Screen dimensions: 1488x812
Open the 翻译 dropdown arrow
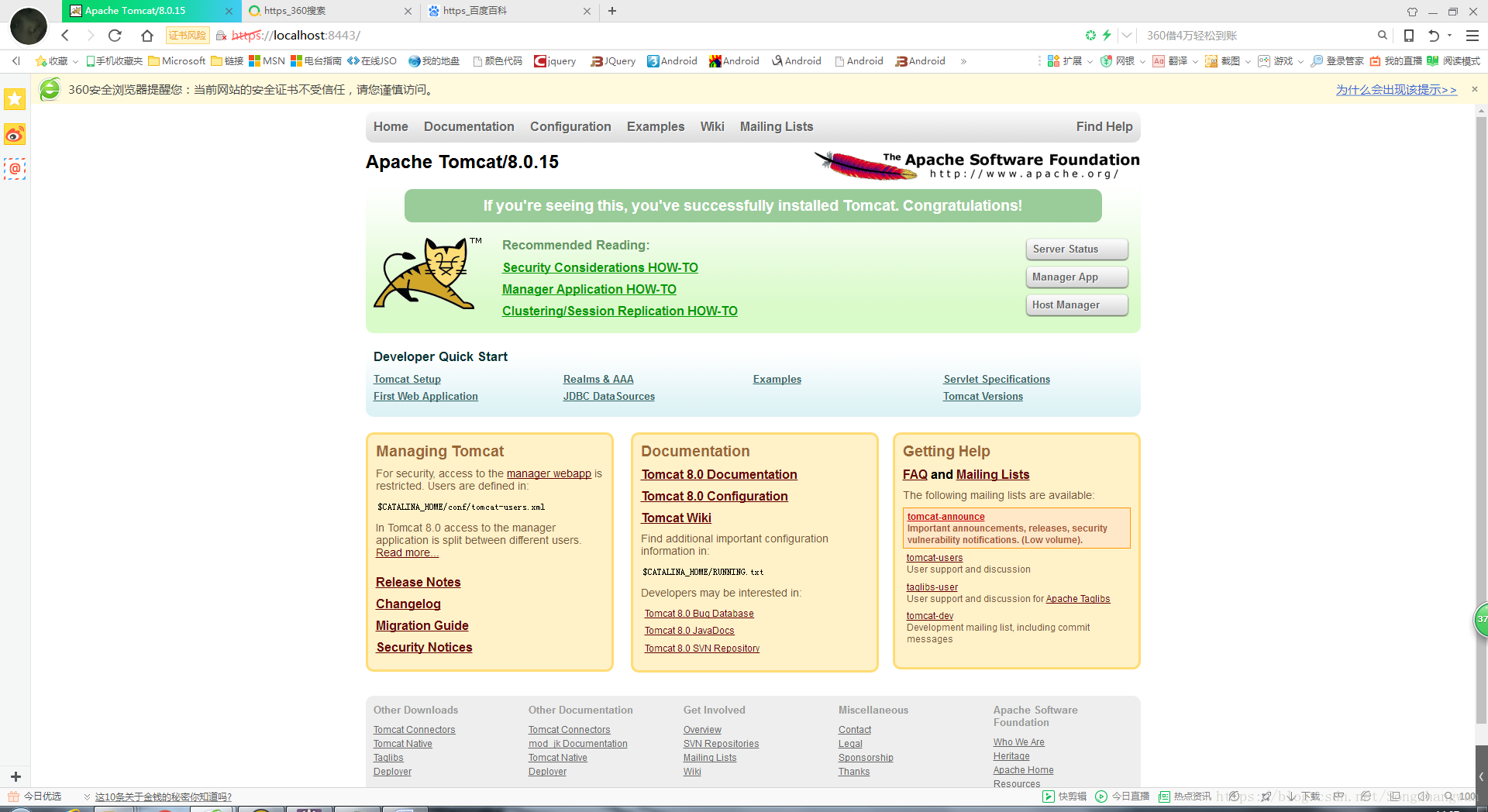pos(1195,61)
